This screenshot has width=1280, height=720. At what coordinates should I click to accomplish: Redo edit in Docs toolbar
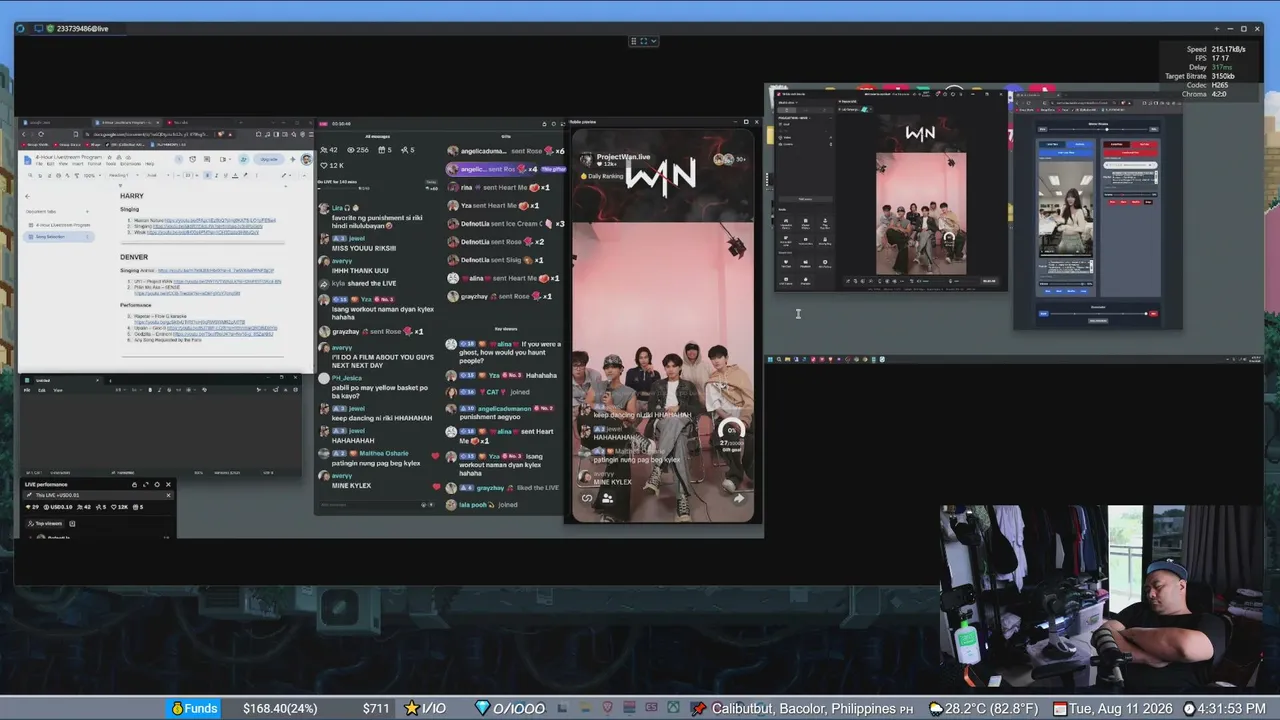[x=49, y=176]
